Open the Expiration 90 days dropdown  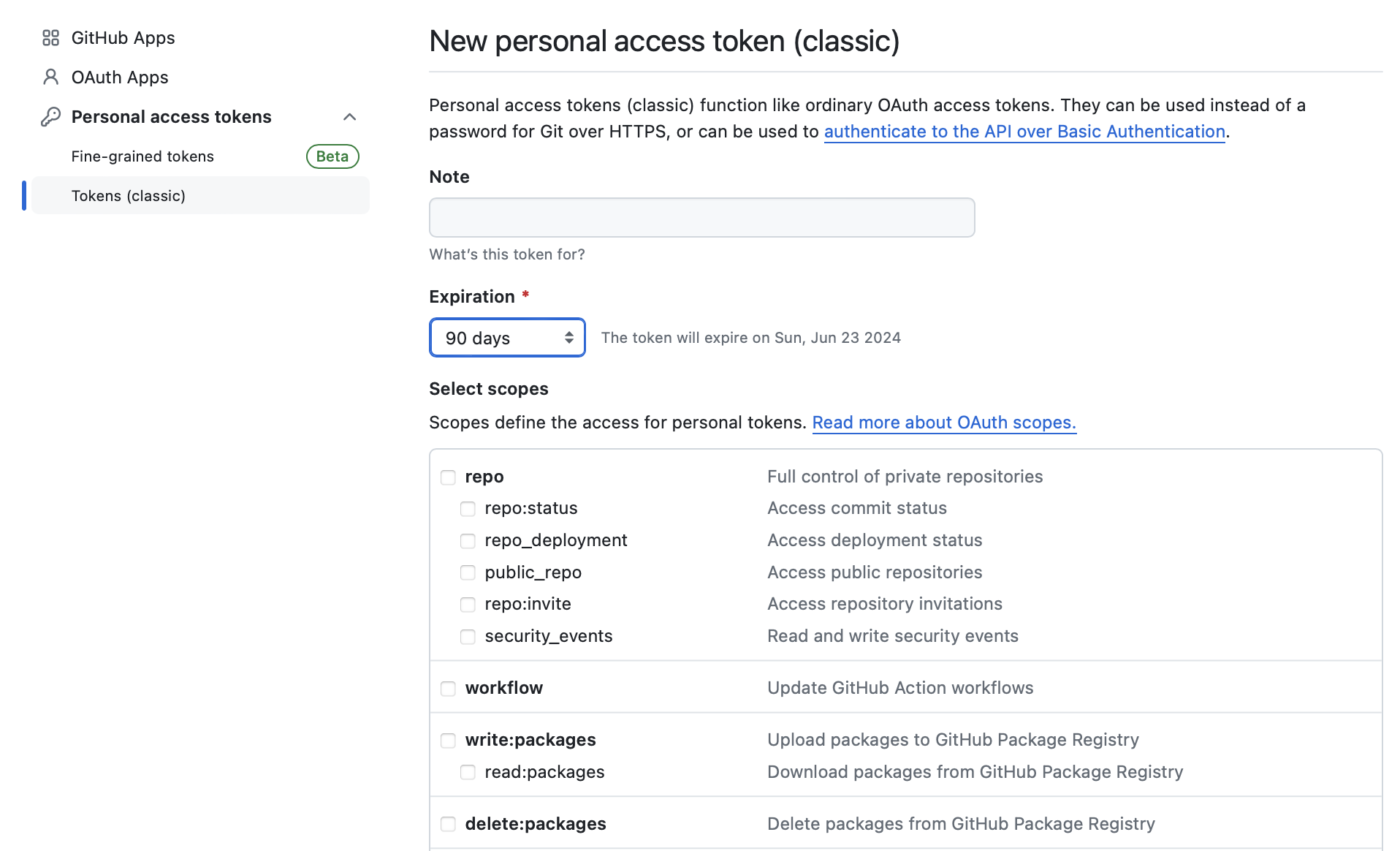coord(507,338)
